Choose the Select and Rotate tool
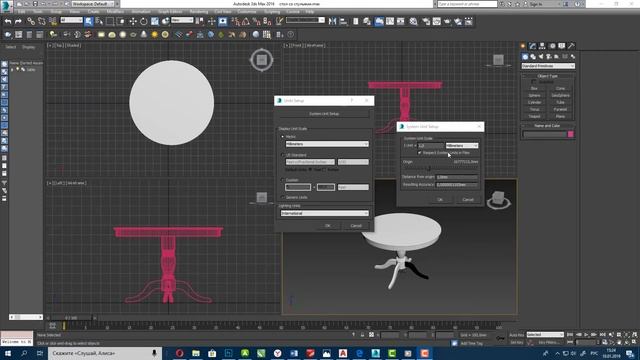 pos(144,21)
